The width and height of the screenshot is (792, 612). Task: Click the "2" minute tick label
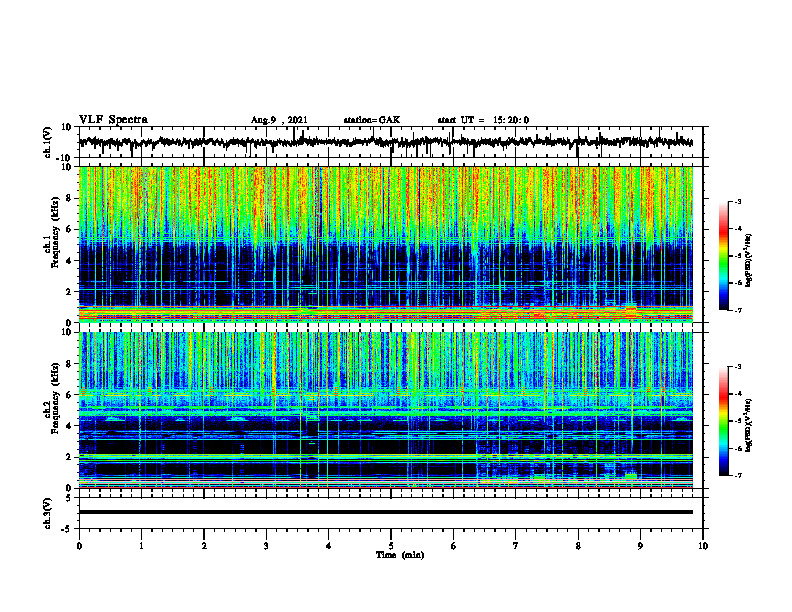pos(204,546)
